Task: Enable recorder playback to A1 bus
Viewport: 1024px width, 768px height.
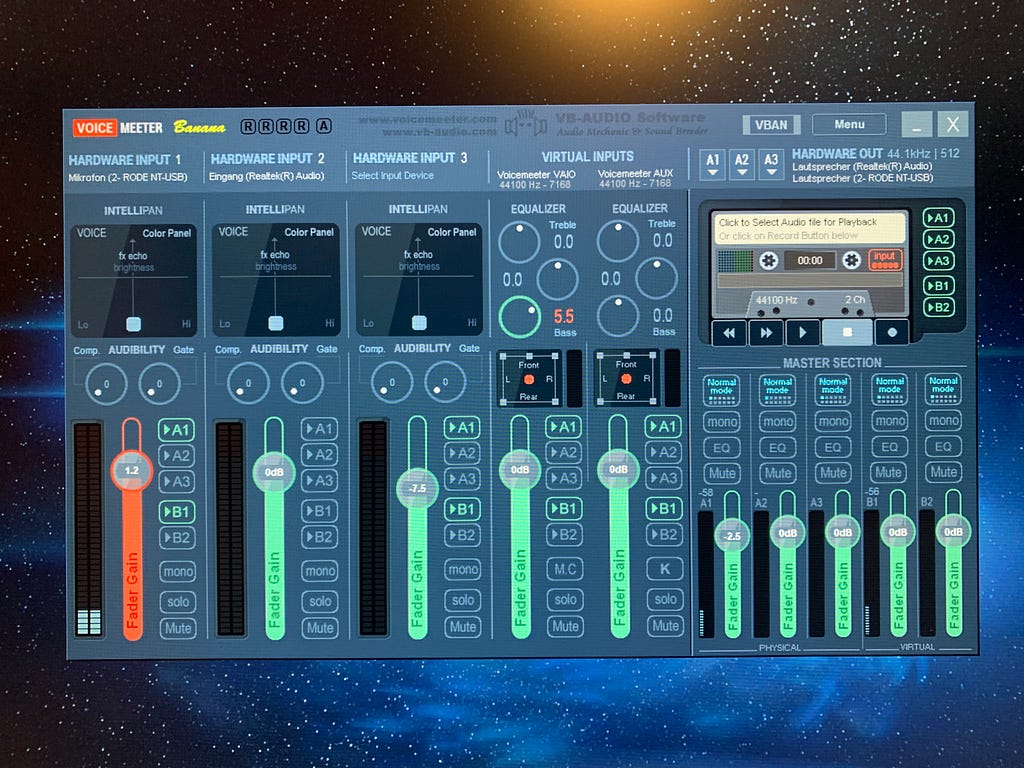Action: tap(938, 218)
